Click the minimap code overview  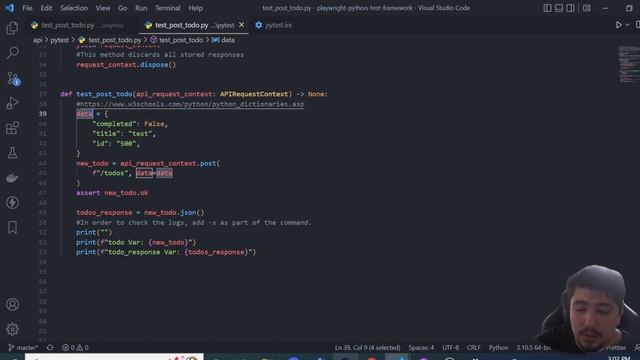click(x=628, y=64)
